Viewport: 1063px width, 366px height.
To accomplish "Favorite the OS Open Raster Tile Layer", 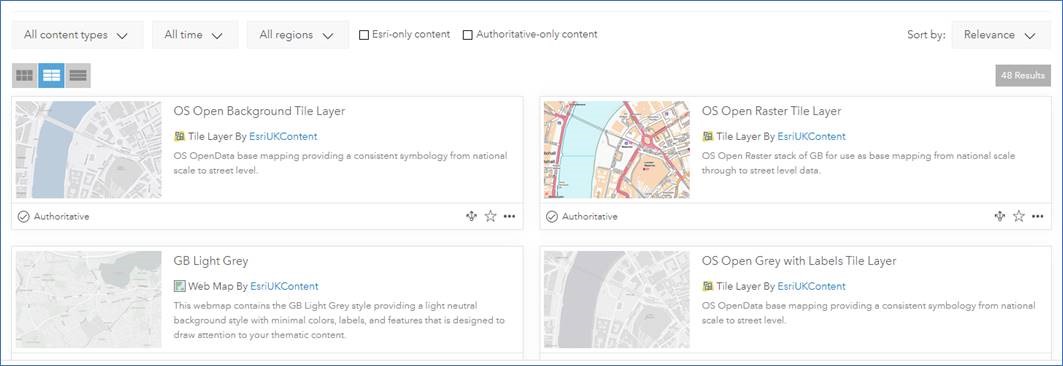I will [1018, 217].
